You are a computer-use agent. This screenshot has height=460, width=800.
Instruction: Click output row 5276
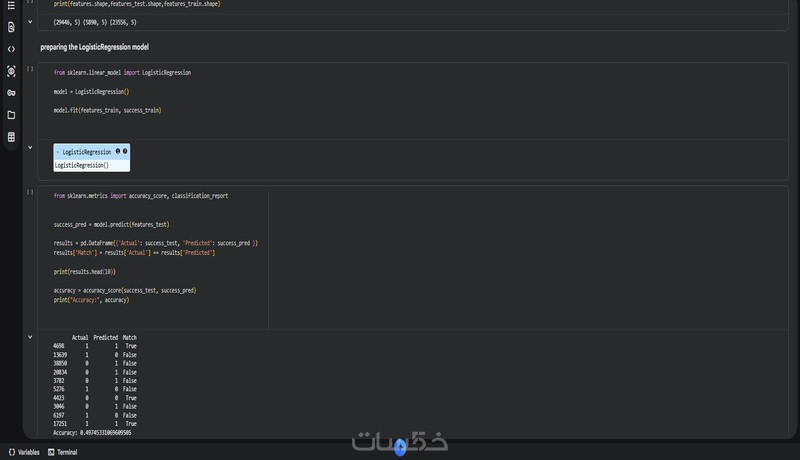click(95, 389)
